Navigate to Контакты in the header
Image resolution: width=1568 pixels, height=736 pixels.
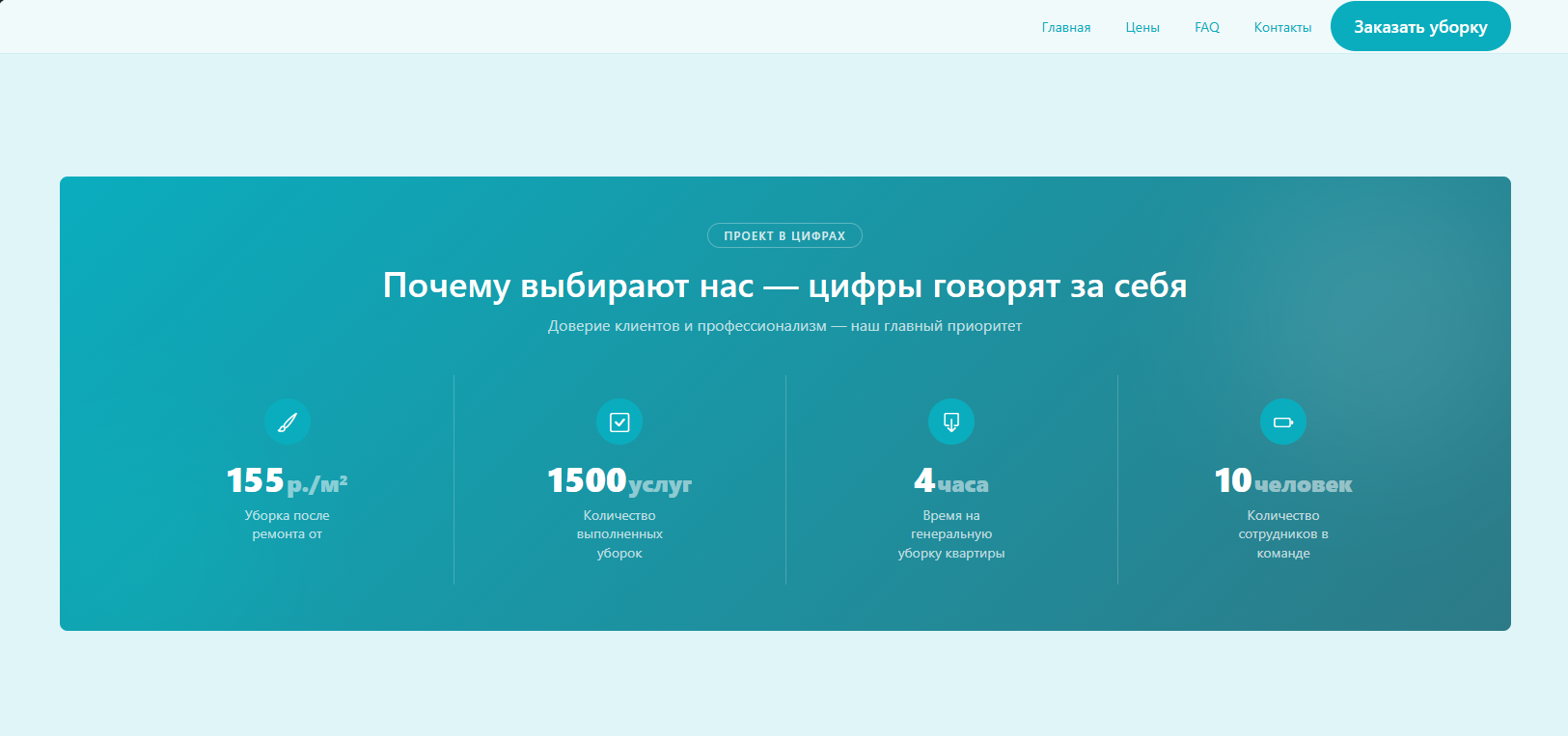[1282, 27]
